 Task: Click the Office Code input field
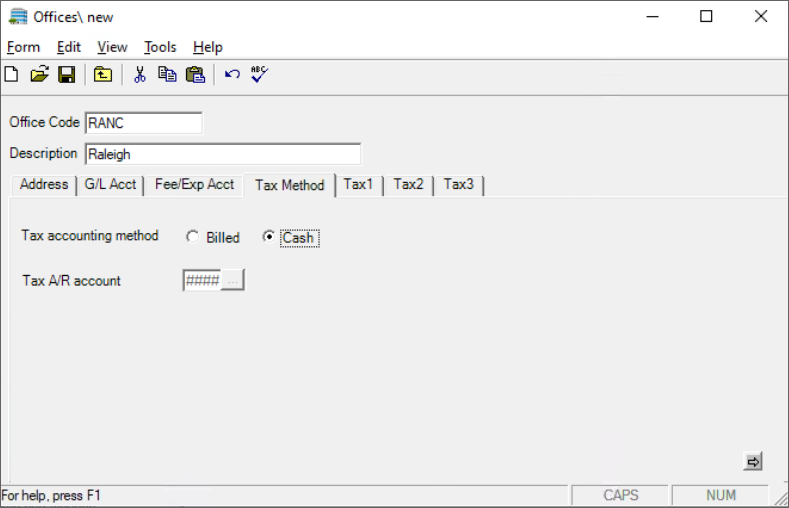(x=143, y=123)
